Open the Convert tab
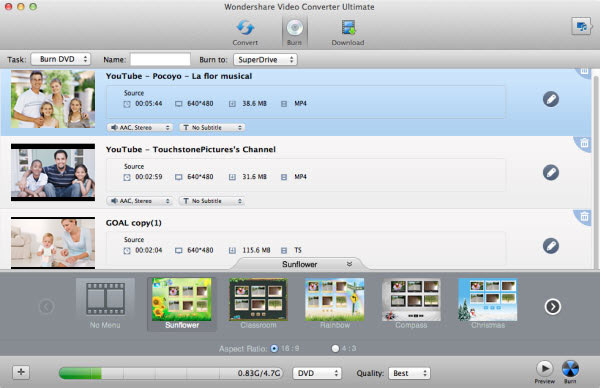This screenshot has height=388, width=600. point(245,32)
